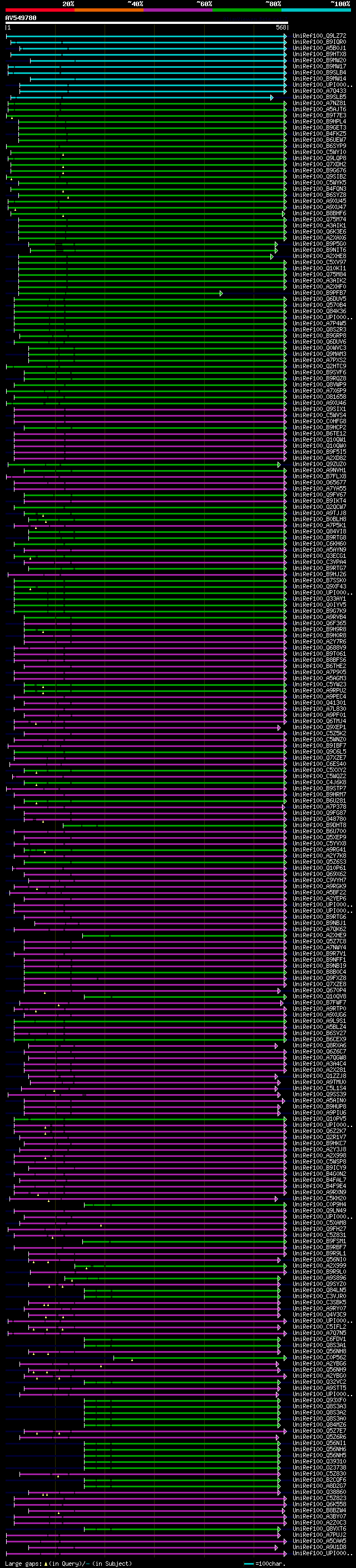Click the query name AV549780
Viewport: 356px width, 1568px height.
21,18
